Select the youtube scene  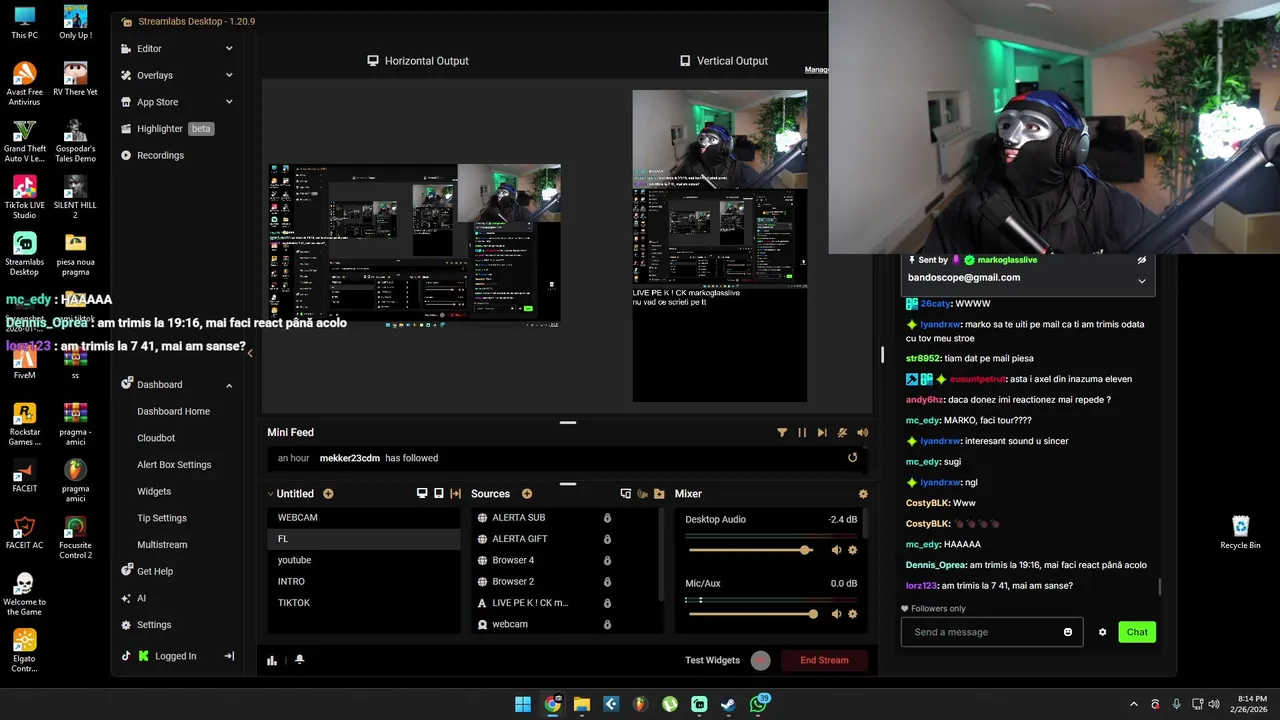click(x=364, y=560)
